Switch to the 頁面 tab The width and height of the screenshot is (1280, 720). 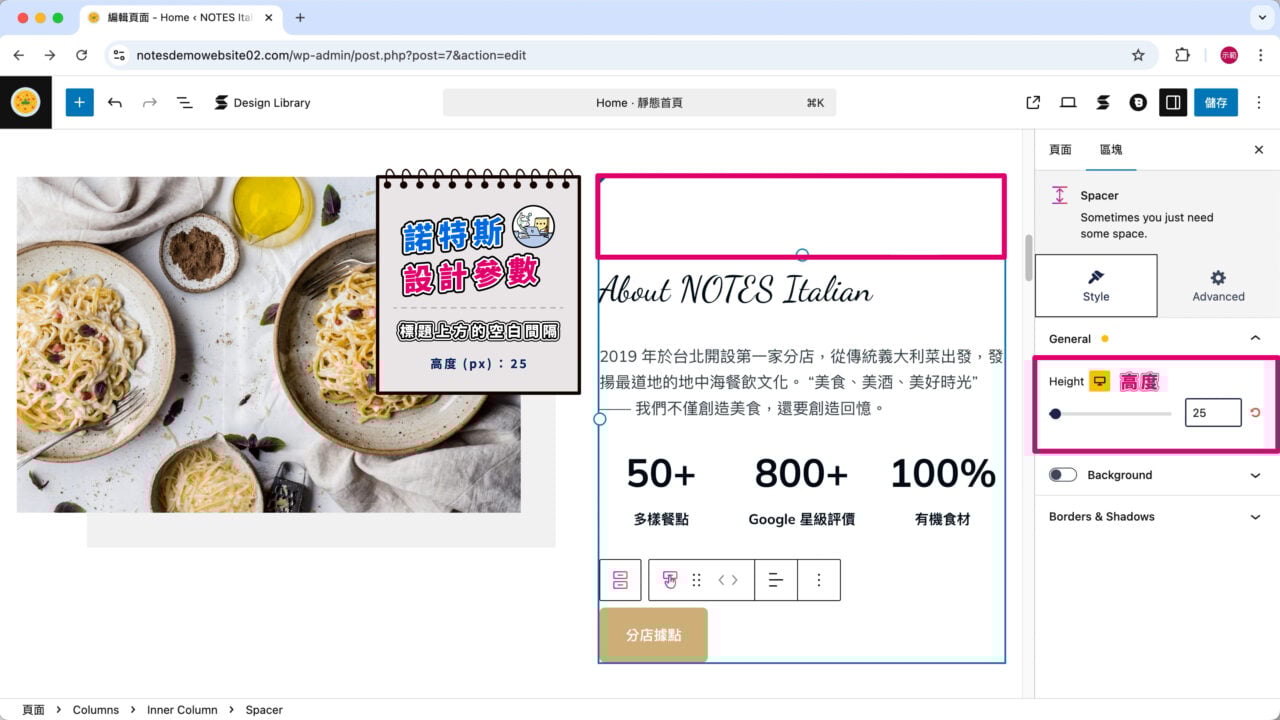point(1060,150)
